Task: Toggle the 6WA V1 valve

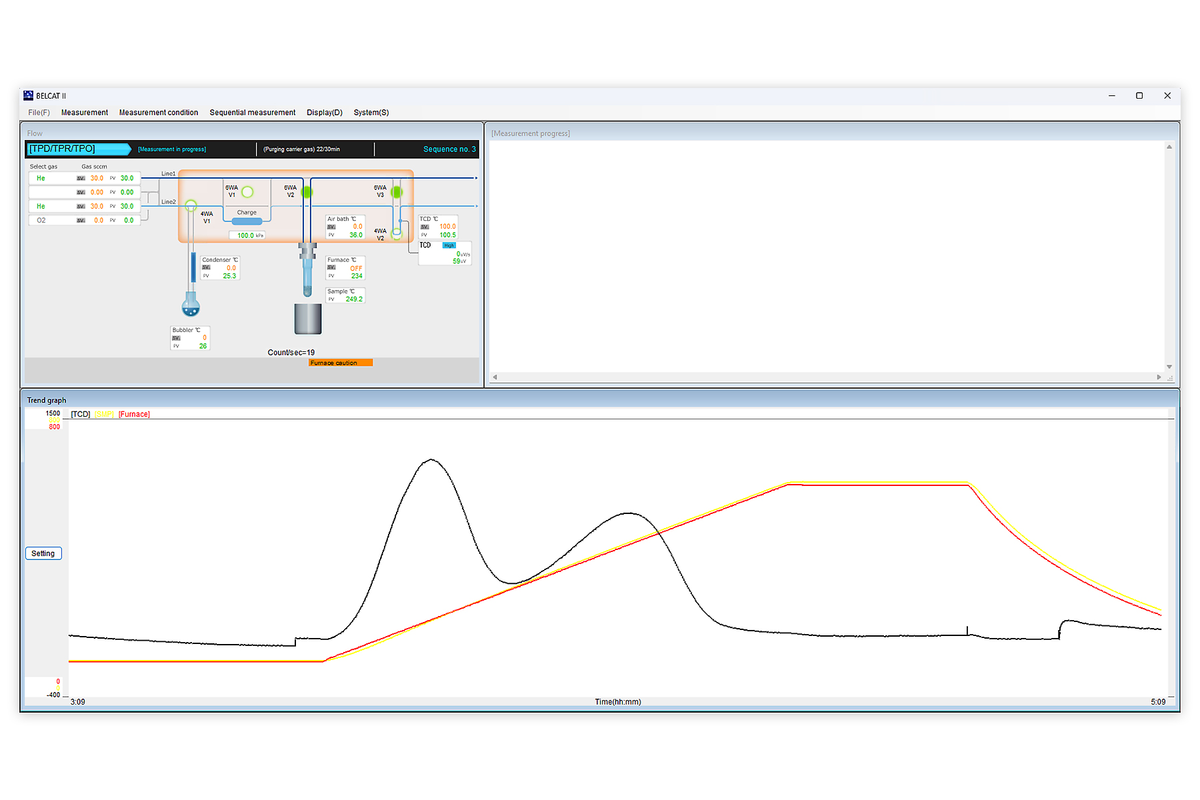Action: (248, 191)
